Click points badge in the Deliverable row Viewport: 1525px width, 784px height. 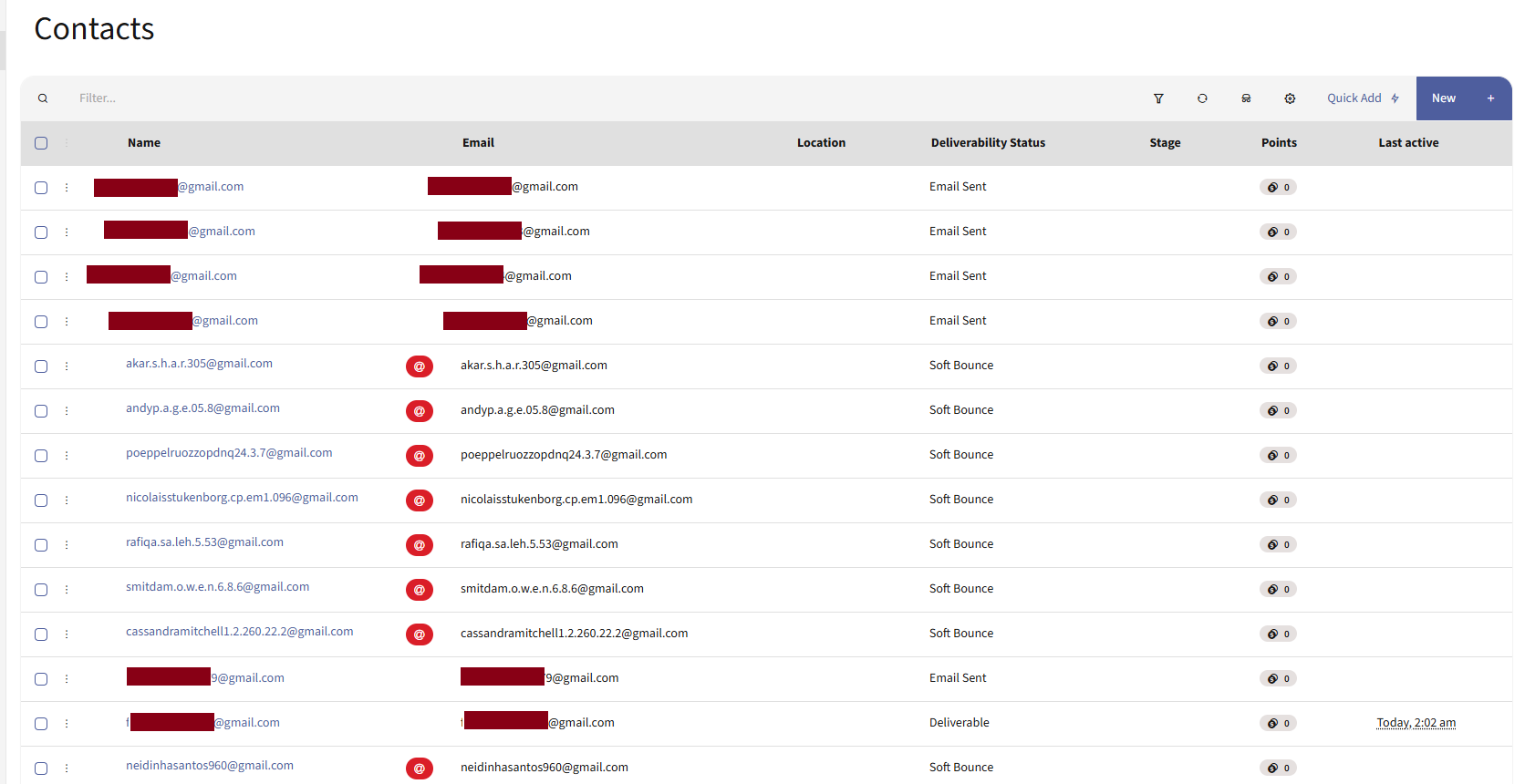[x=1278, y=723]
